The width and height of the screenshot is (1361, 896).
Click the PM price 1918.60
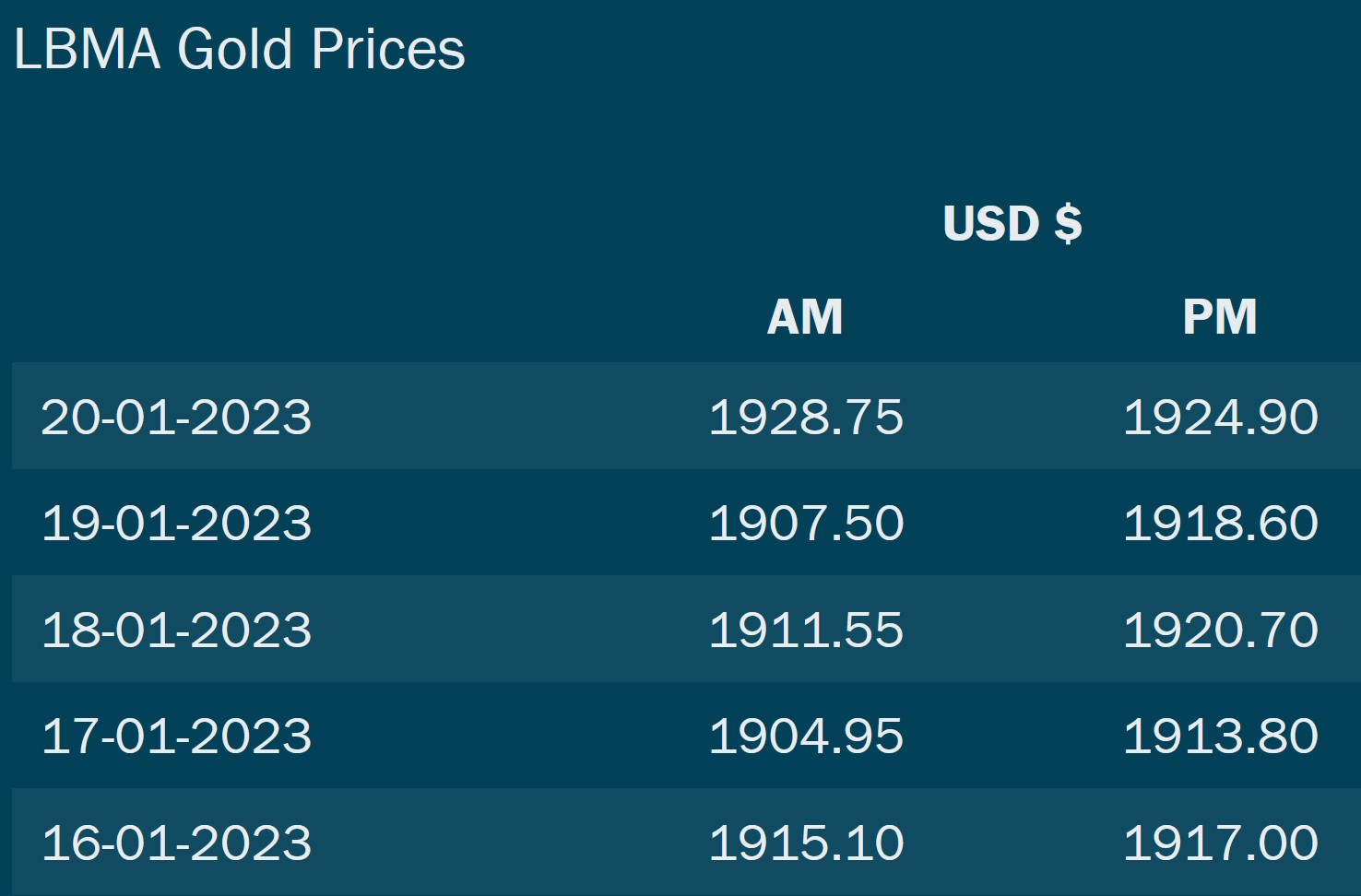click(x=1221, y=524)
